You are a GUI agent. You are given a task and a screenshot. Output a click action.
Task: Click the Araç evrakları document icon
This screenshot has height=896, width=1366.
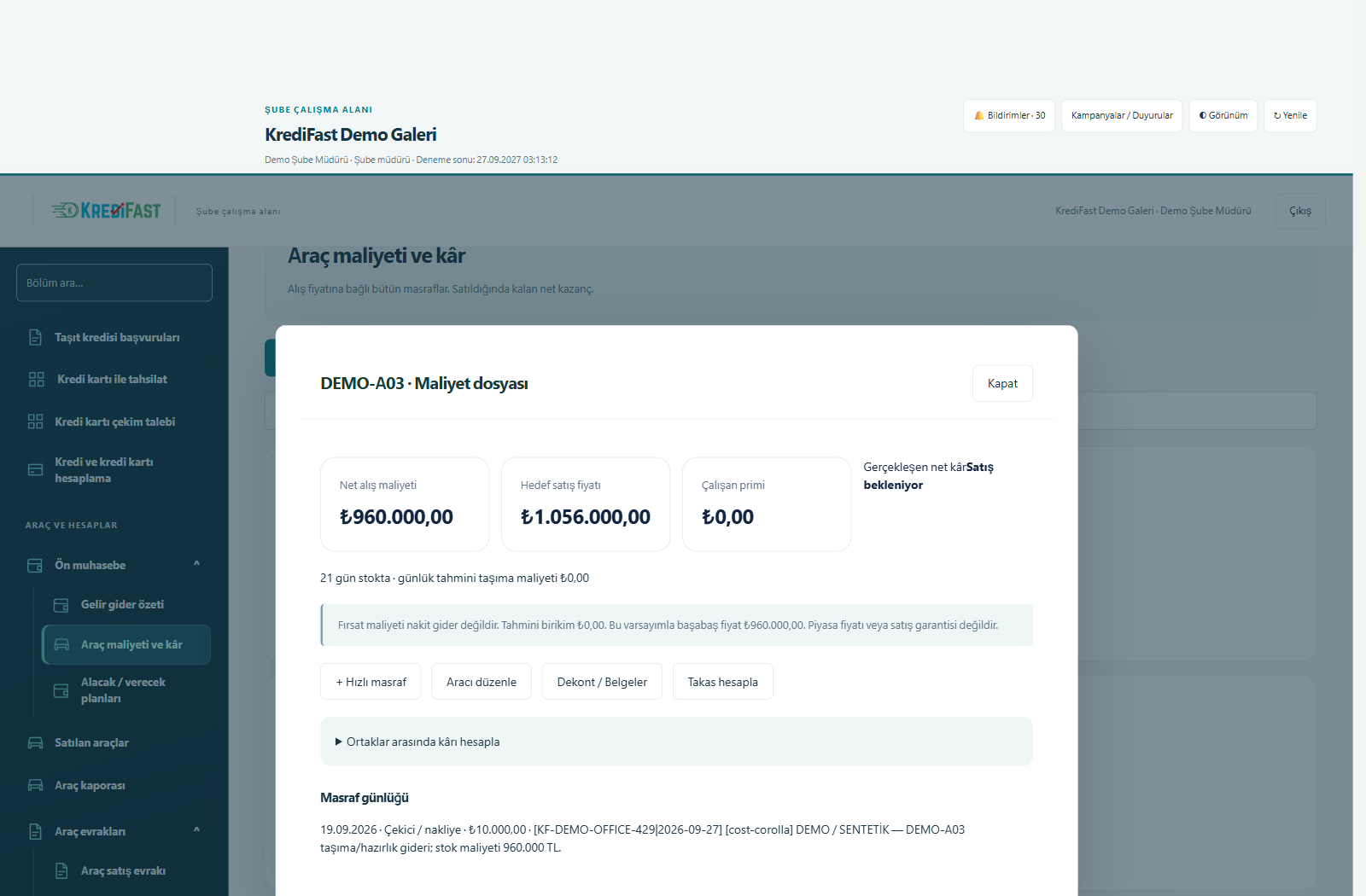(35, 831)
